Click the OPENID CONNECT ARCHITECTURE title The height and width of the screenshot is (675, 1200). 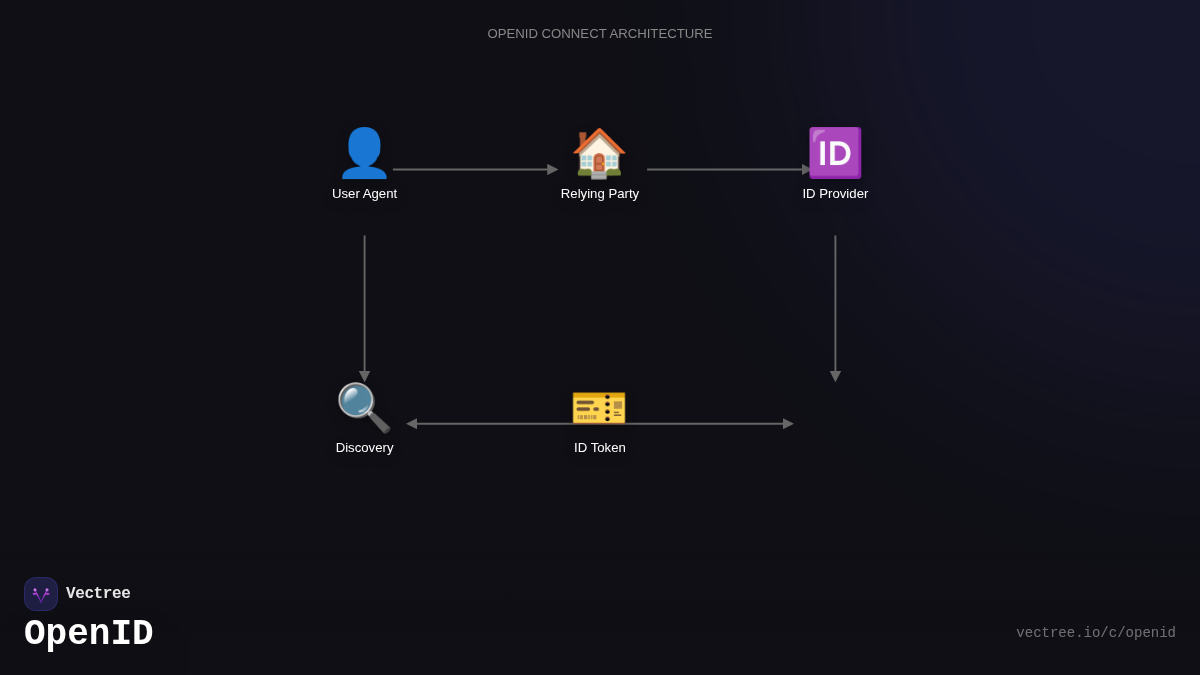tap(599, 33)
